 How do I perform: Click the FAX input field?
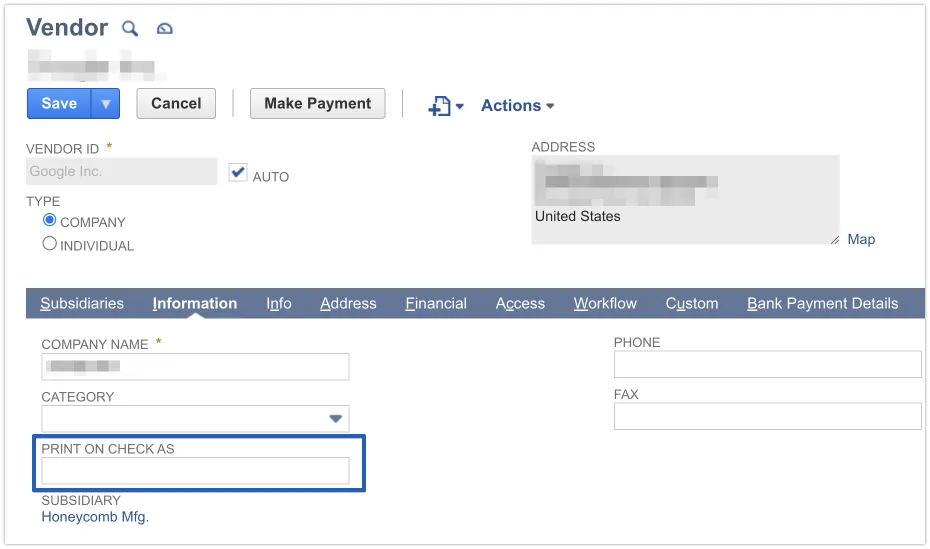coord(767,416)
